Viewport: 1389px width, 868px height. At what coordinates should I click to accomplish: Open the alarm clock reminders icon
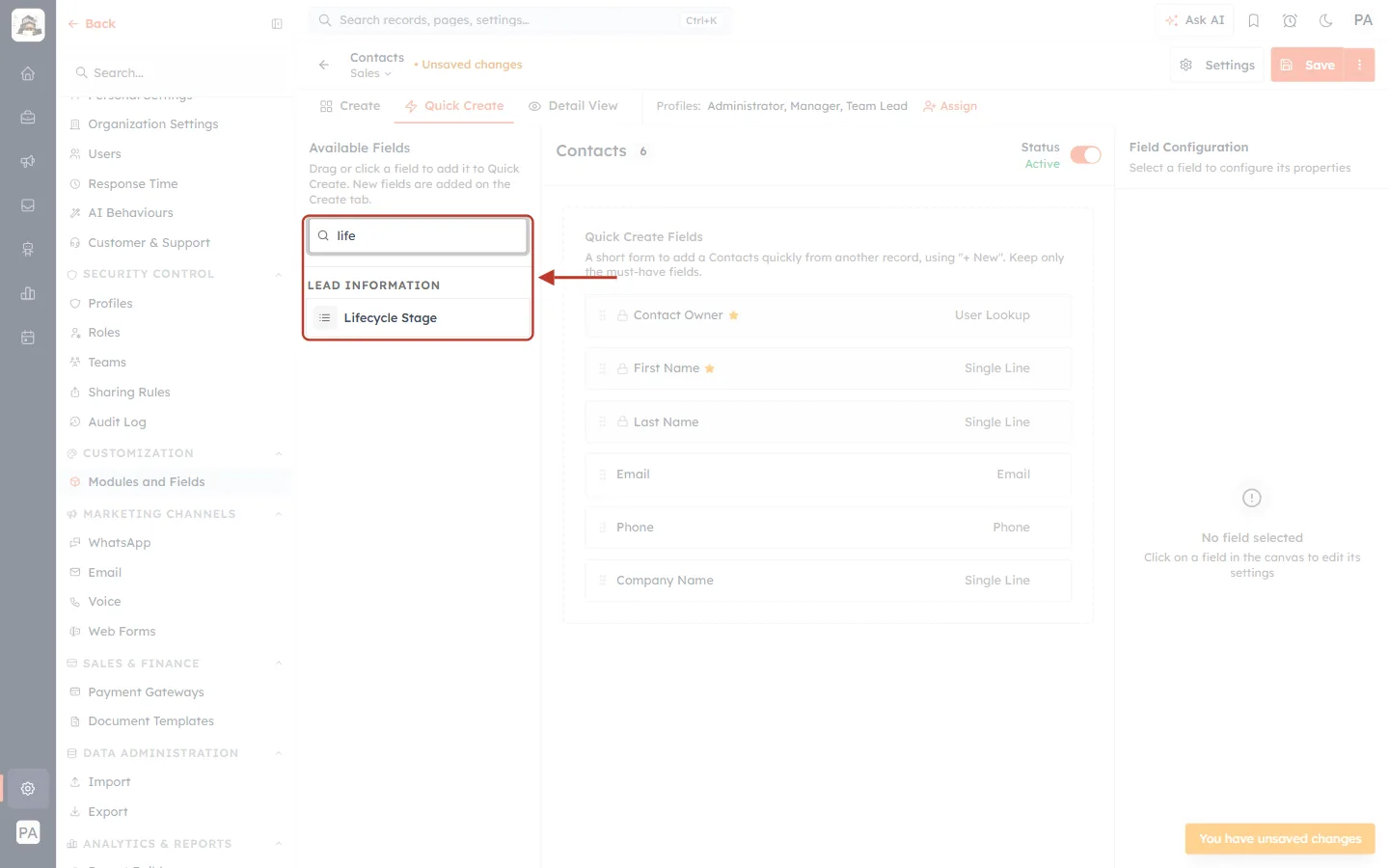click(x=1290, y=20)
